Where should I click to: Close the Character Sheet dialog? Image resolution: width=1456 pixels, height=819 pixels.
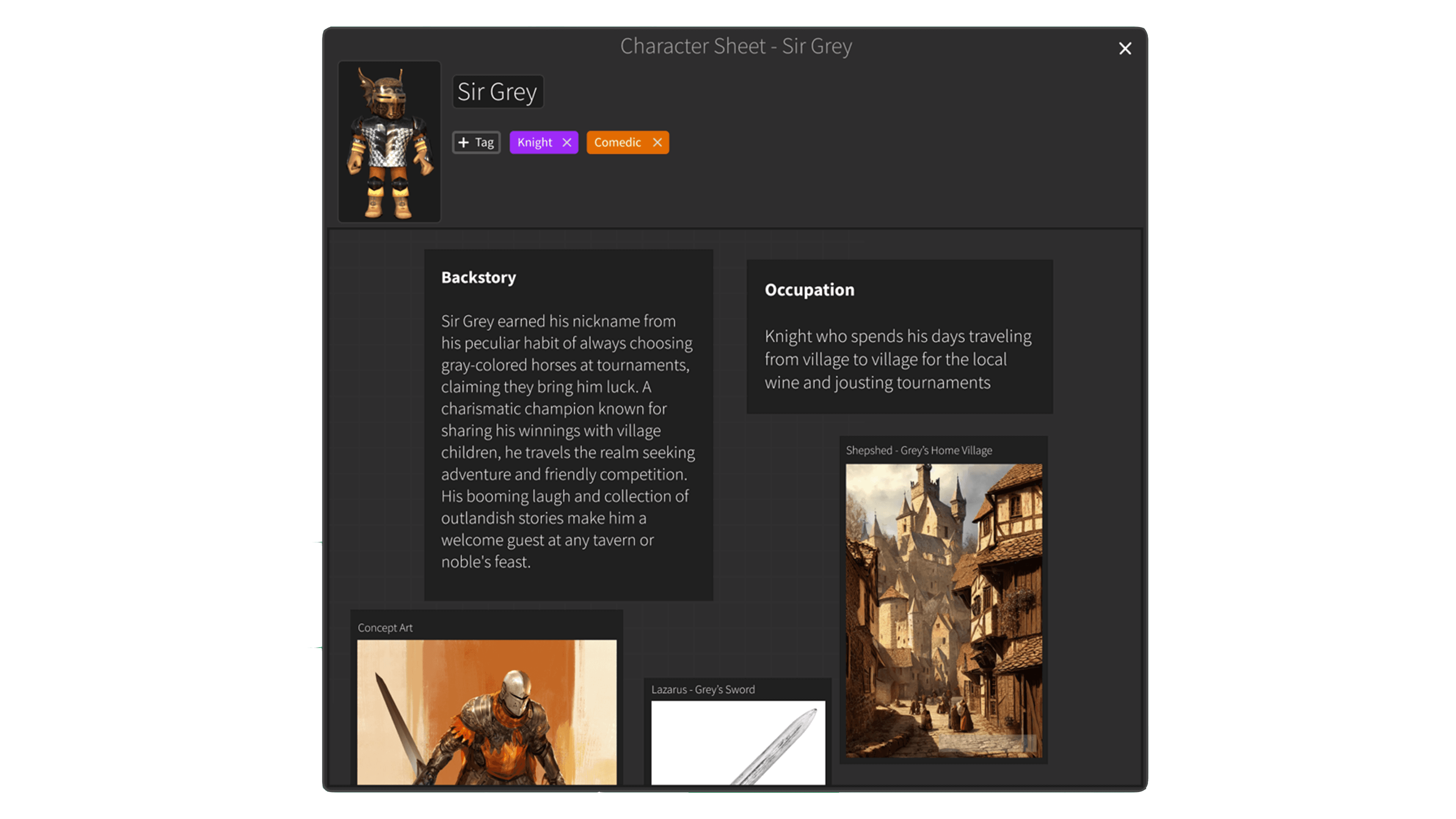tap(1125, 49)
